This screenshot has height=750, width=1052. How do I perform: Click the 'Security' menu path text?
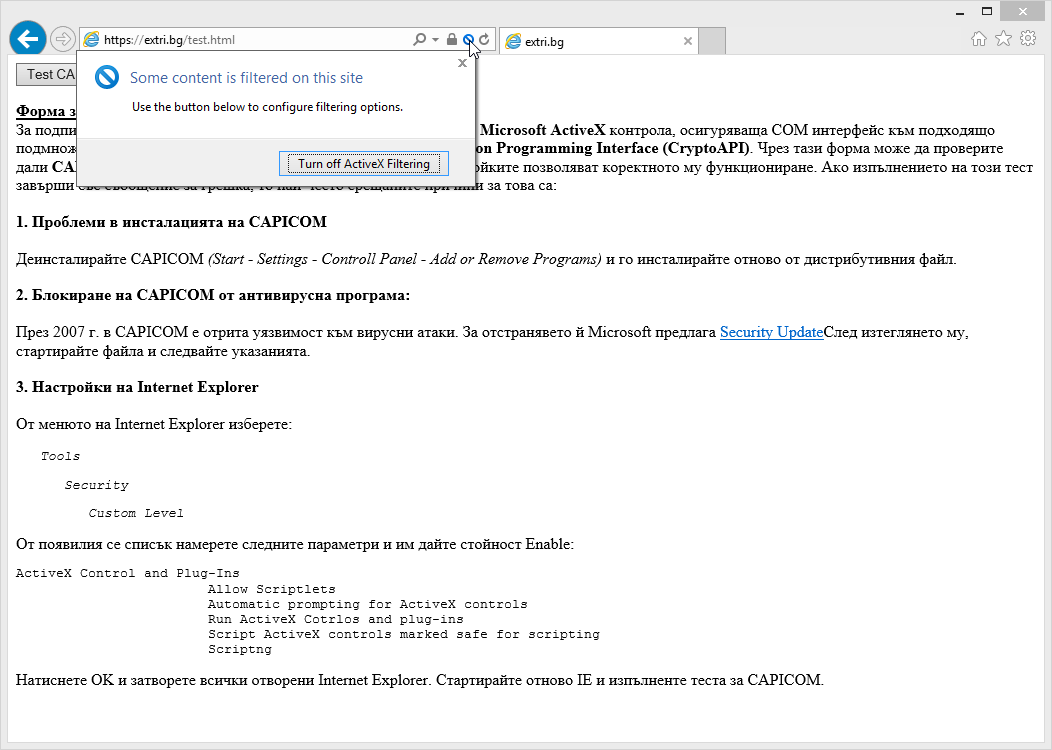(x=97, y=485)
